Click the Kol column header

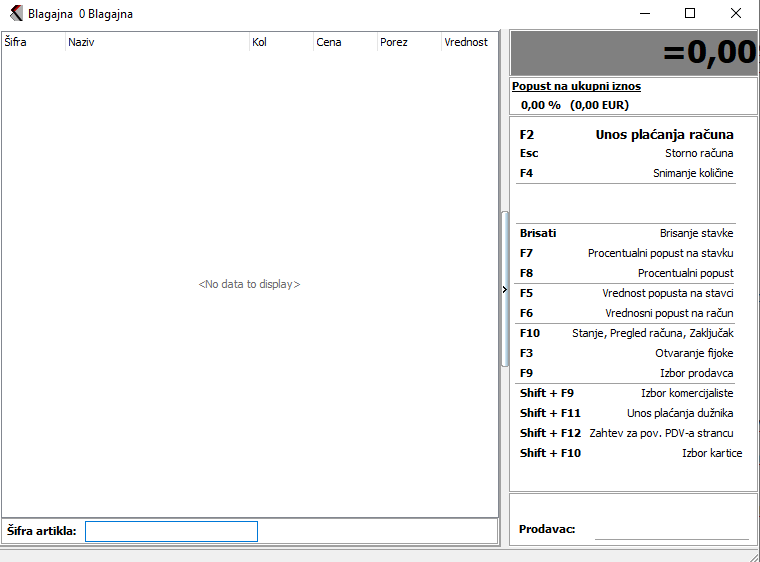pos(280,42)
